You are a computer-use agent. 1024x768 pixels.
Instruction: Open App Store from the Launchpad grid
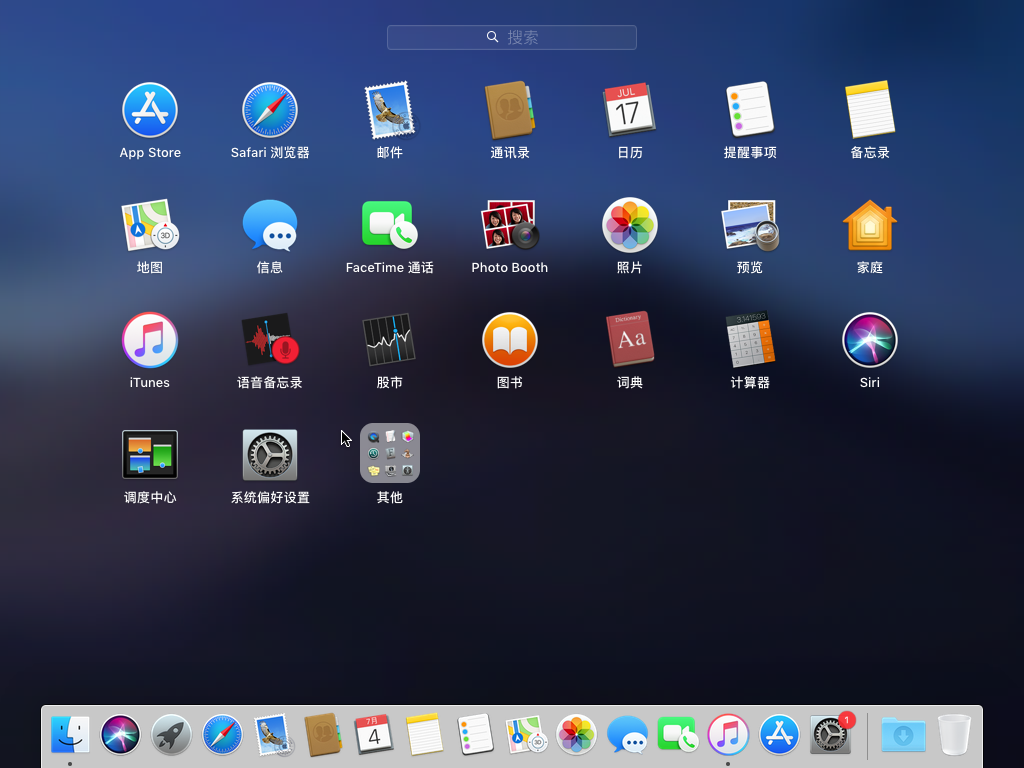click(150, 110)
